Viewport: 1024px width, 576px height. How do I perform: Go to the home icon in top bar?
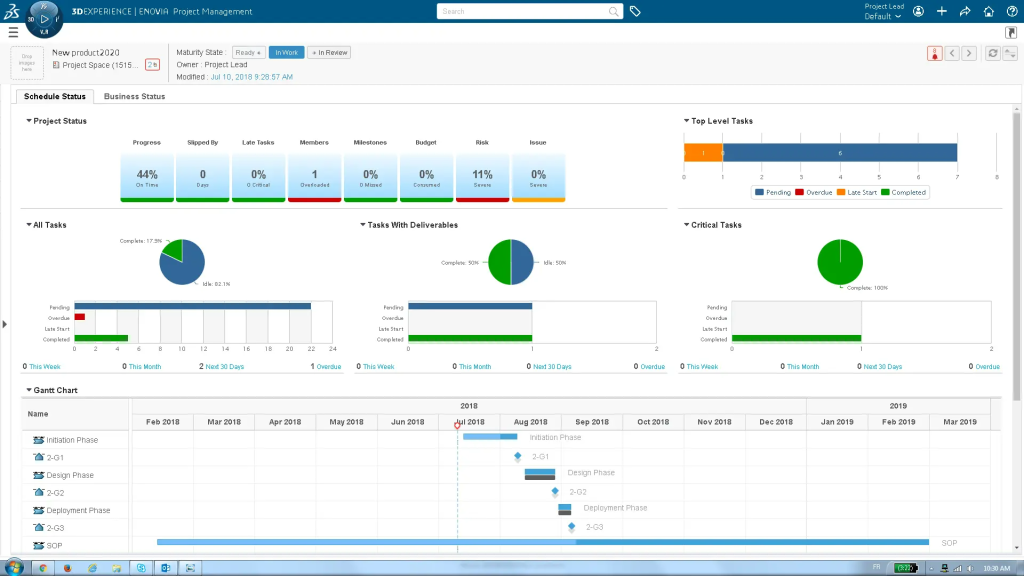click(x=988, y=11)
